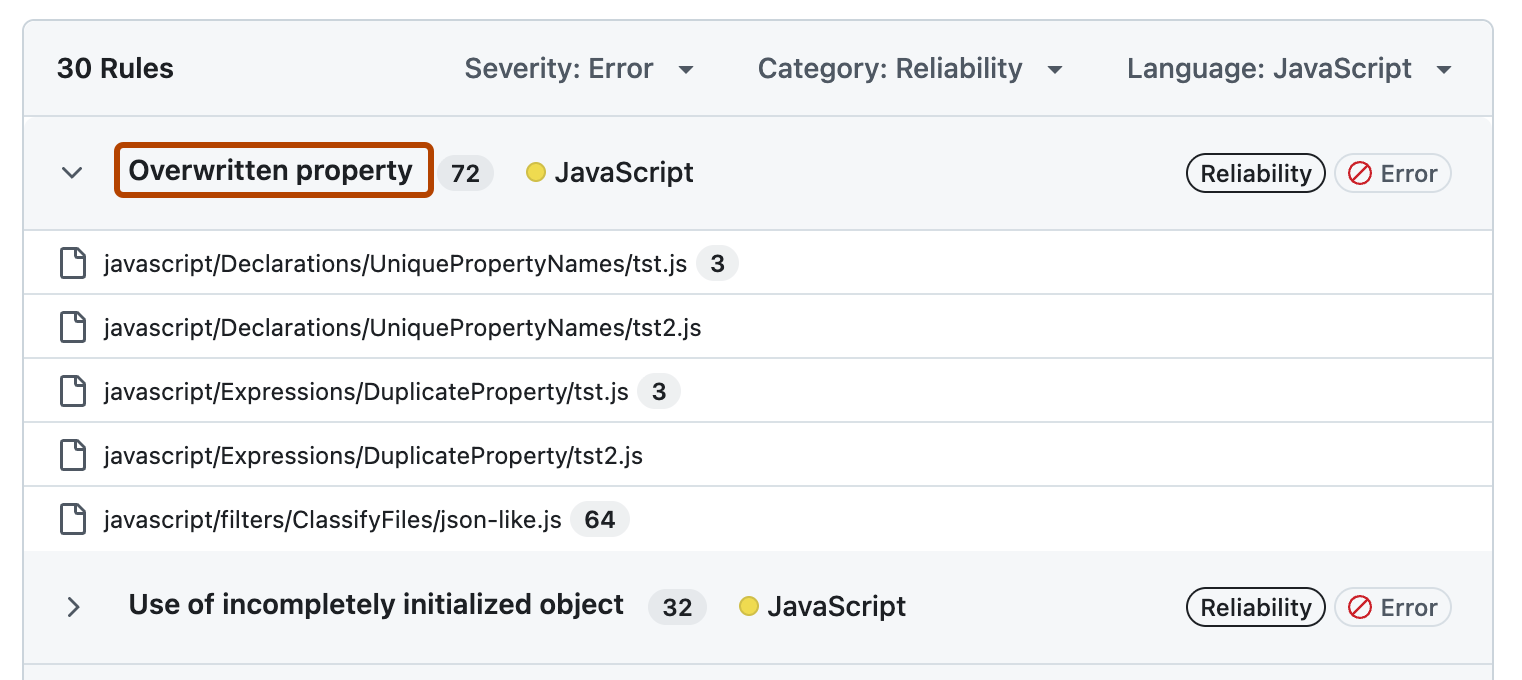
Task: Click the file icon beside DuplicateProperty/tst2.js
Action: 73,455
